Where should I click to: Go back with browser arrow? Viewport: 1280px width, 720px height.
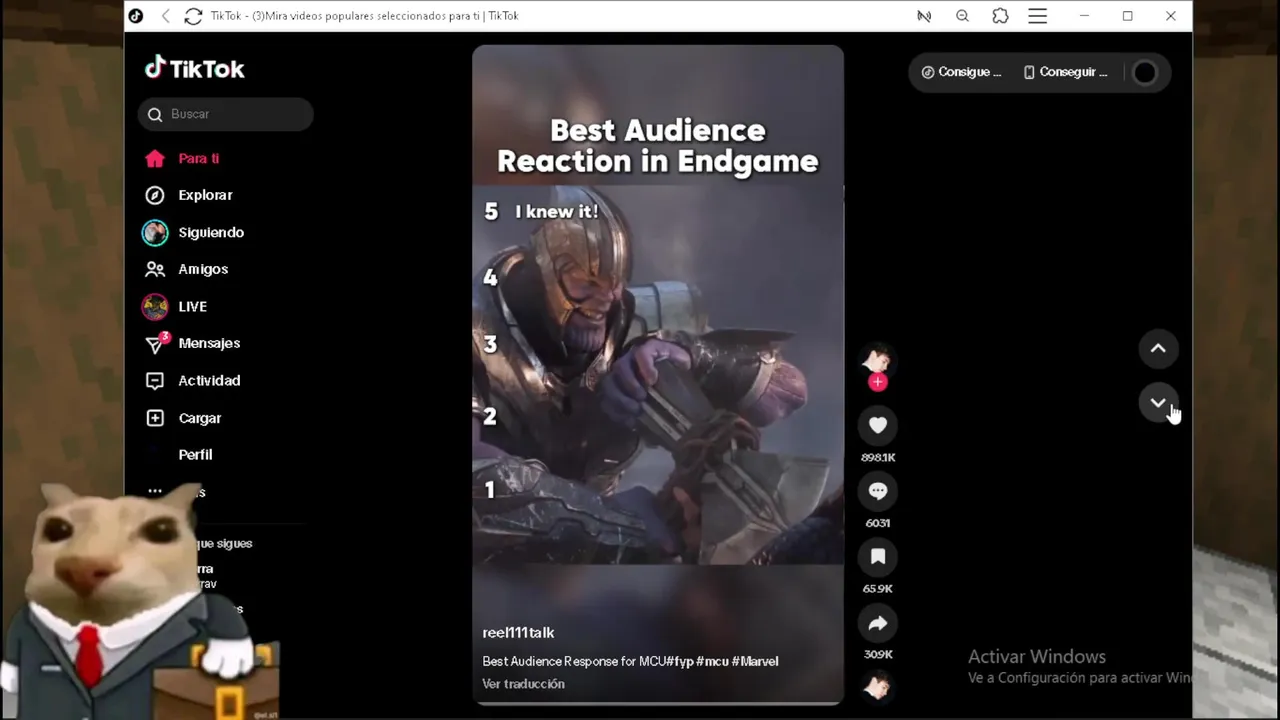point(166,16)
